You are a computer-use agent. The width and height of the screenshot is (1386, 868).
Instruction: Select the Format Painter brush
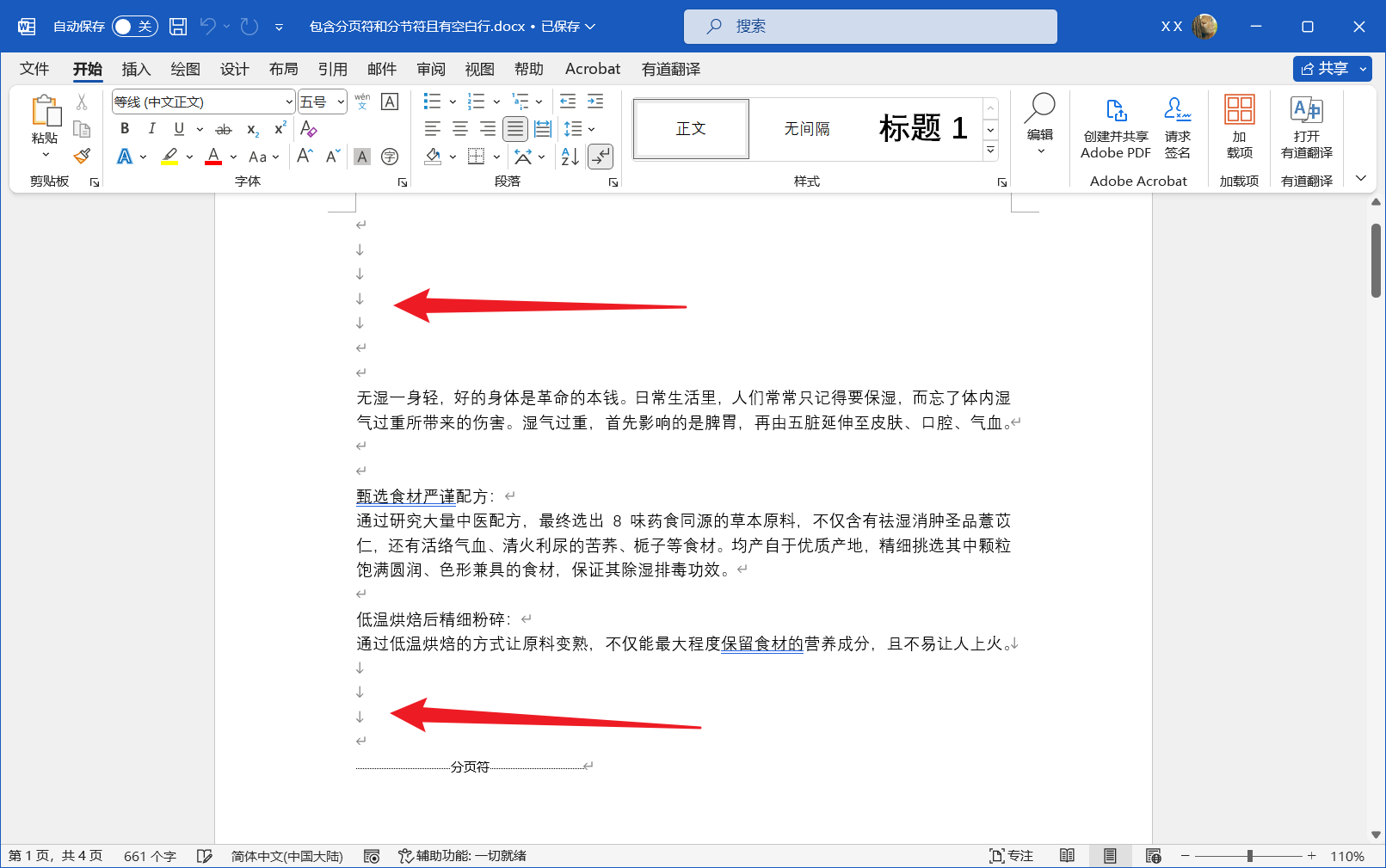[x=82, y=156]
